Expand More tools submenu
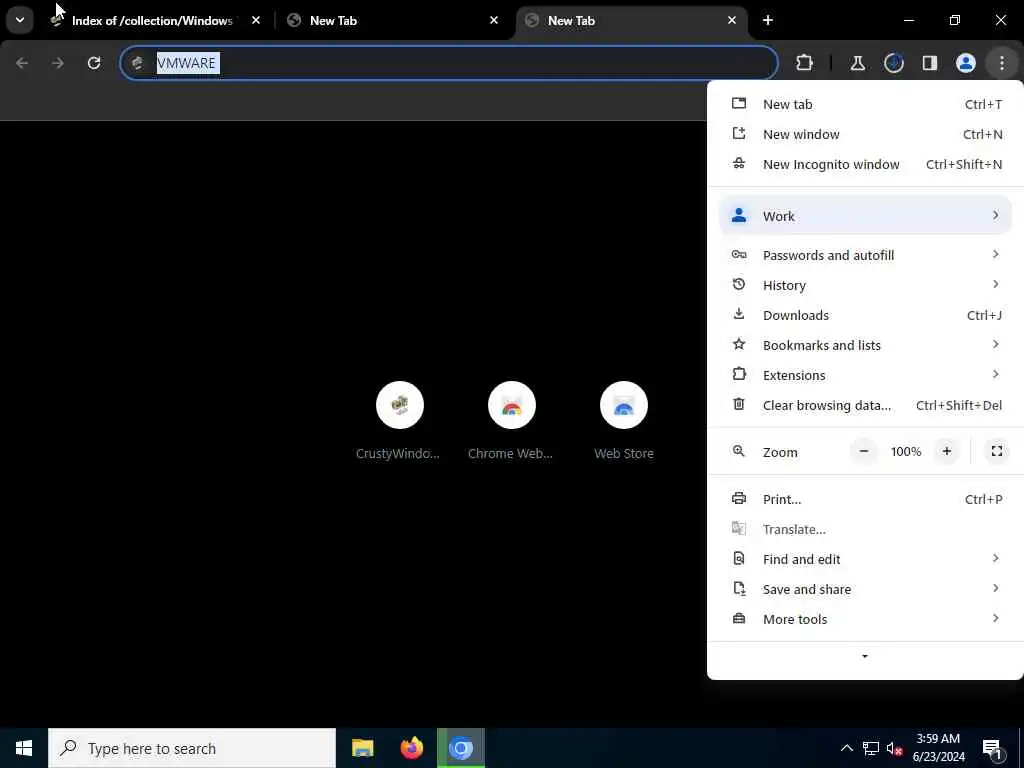Image resolution: width=1024 pixels, height=768 pixels. 865,619
